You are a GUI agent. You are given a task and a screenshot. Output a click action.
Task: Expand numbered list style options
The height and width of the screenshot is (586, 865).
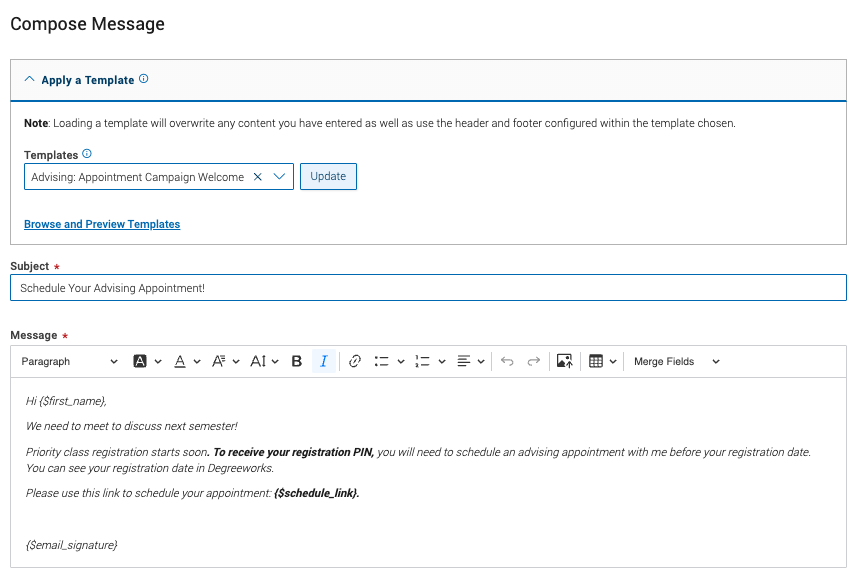[442, 362]
